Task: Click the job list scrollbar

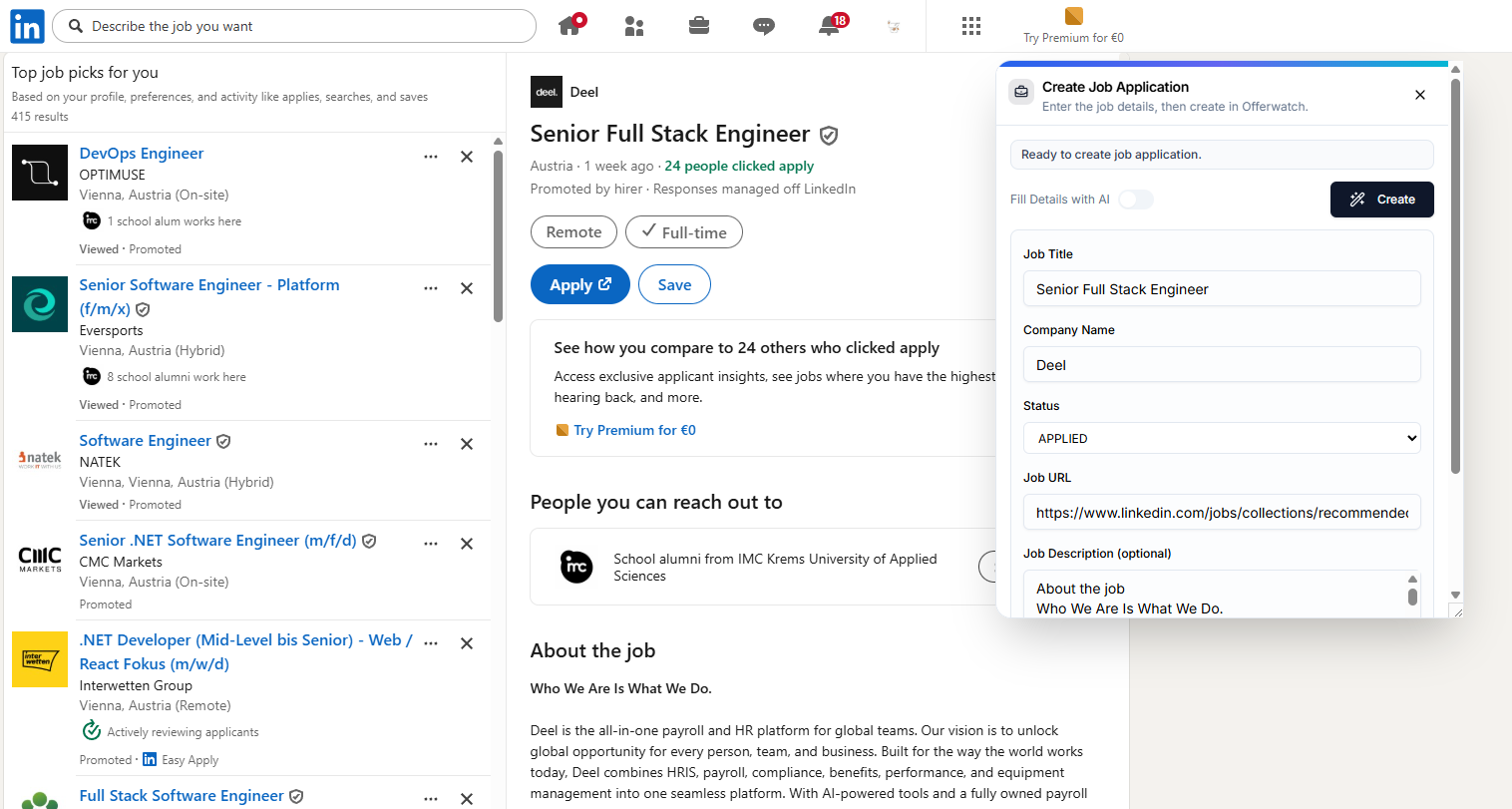Action: click(498, 234)
